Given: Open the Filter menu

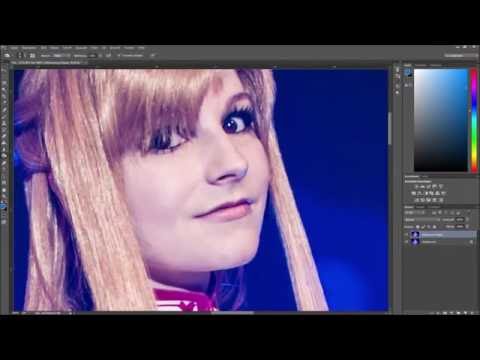Looking at the screenshot, I should pos(95,48).
